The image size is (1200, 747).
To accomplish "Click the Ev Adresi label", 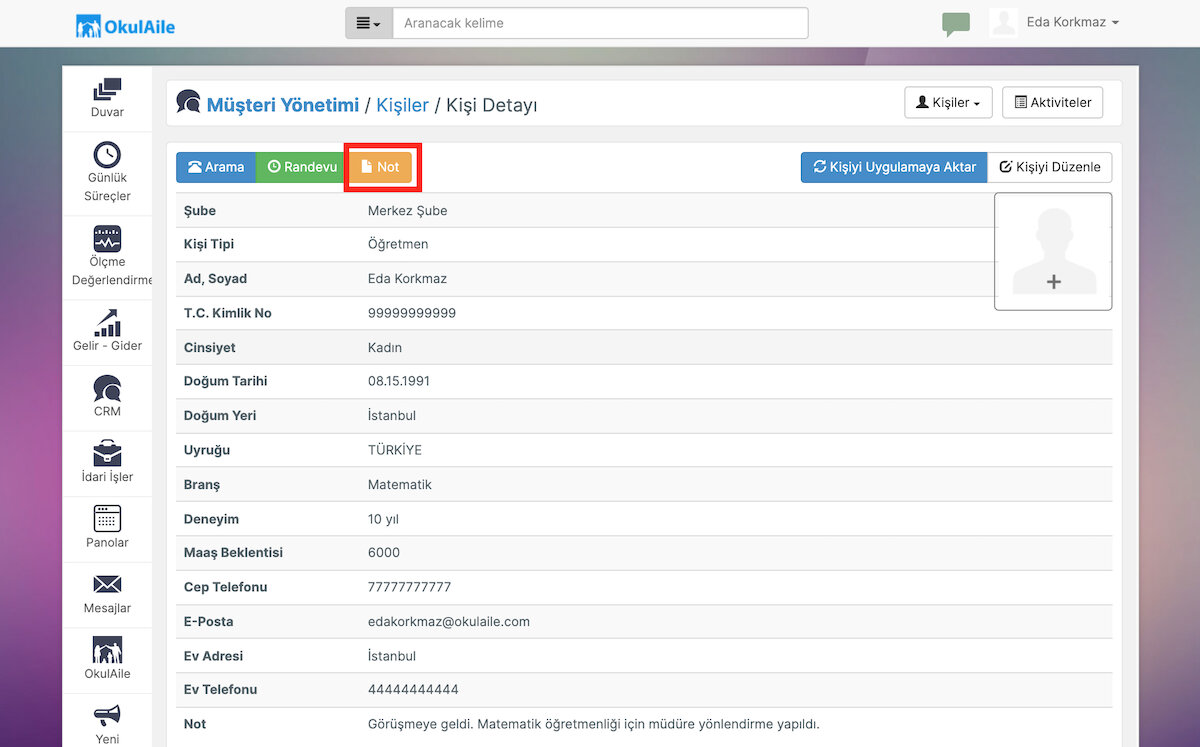I will click(x=213, y=656).
